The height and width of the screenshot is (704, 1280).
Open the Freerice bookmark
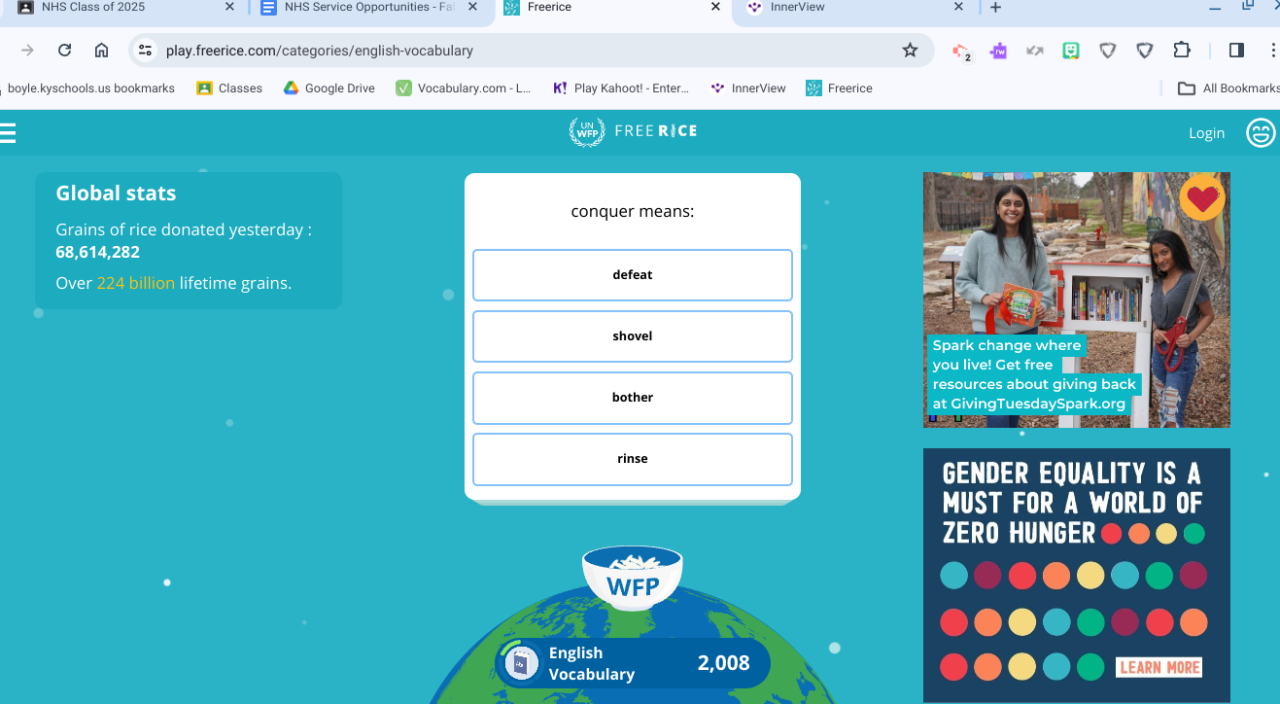point(839,88)
